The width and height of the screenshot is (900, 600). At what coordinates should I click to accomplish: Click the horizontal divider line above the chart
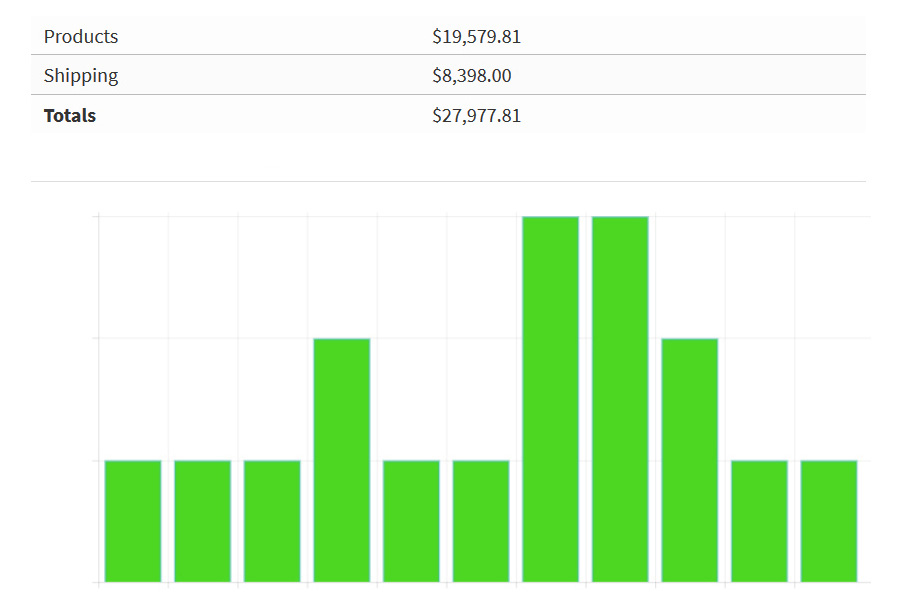point(448,181)
